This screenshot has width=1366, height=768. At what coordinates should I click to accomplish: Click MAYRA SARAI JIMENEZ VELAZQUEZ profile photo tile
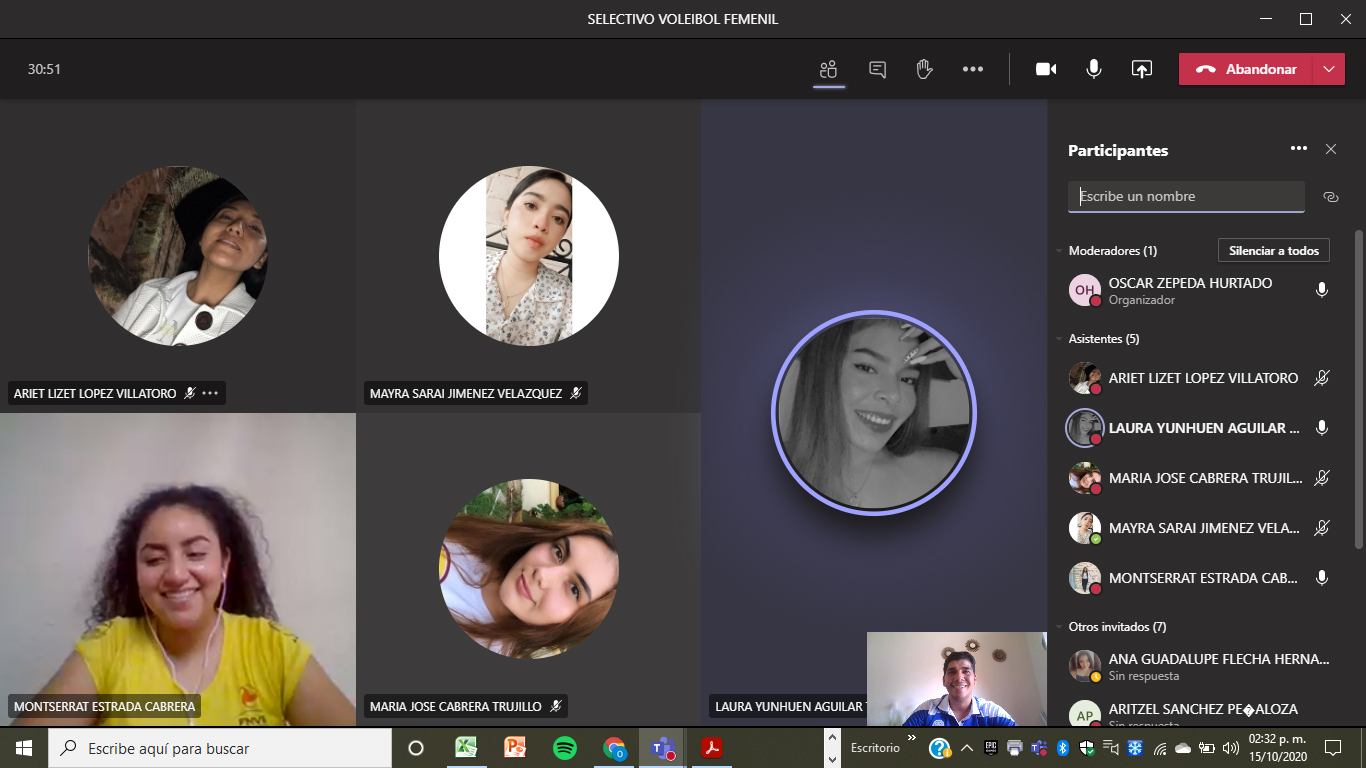coord(529,256)
